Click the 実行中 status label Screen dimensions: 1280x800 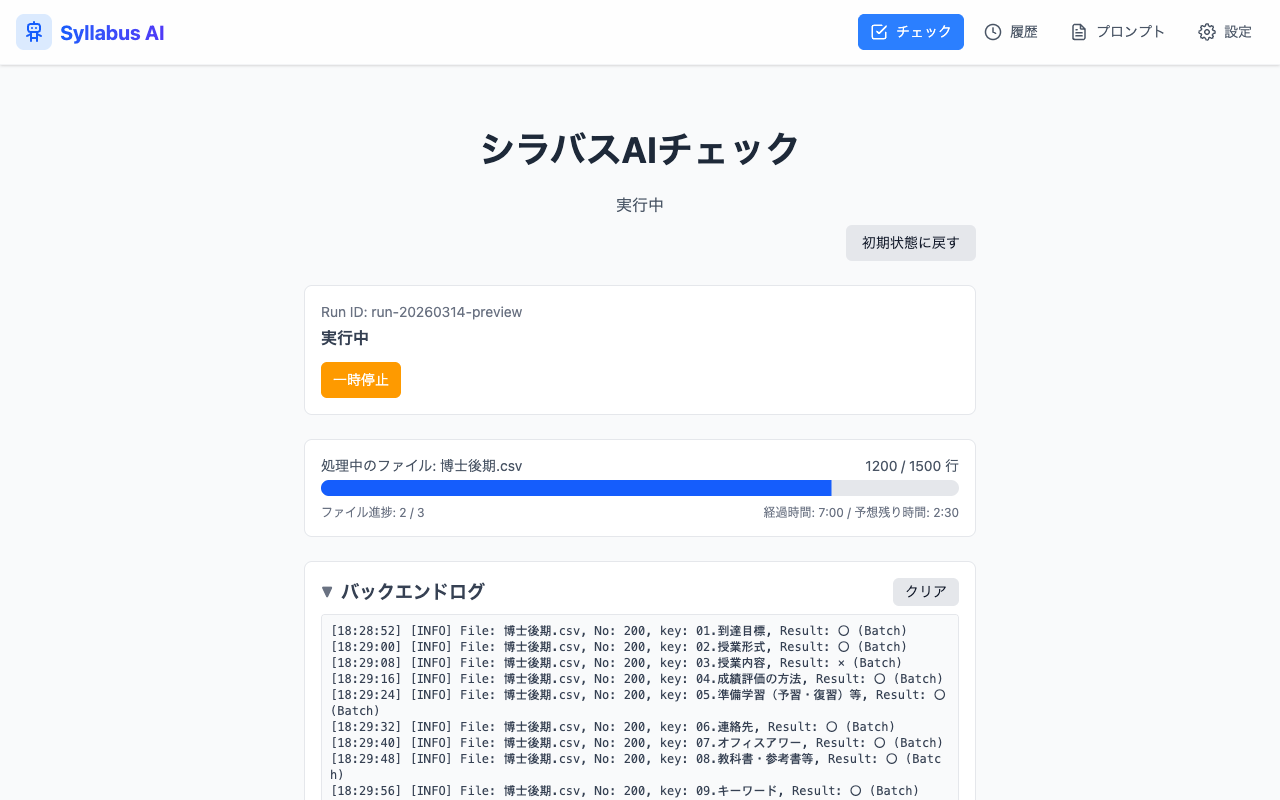click(x=345, y=338)
